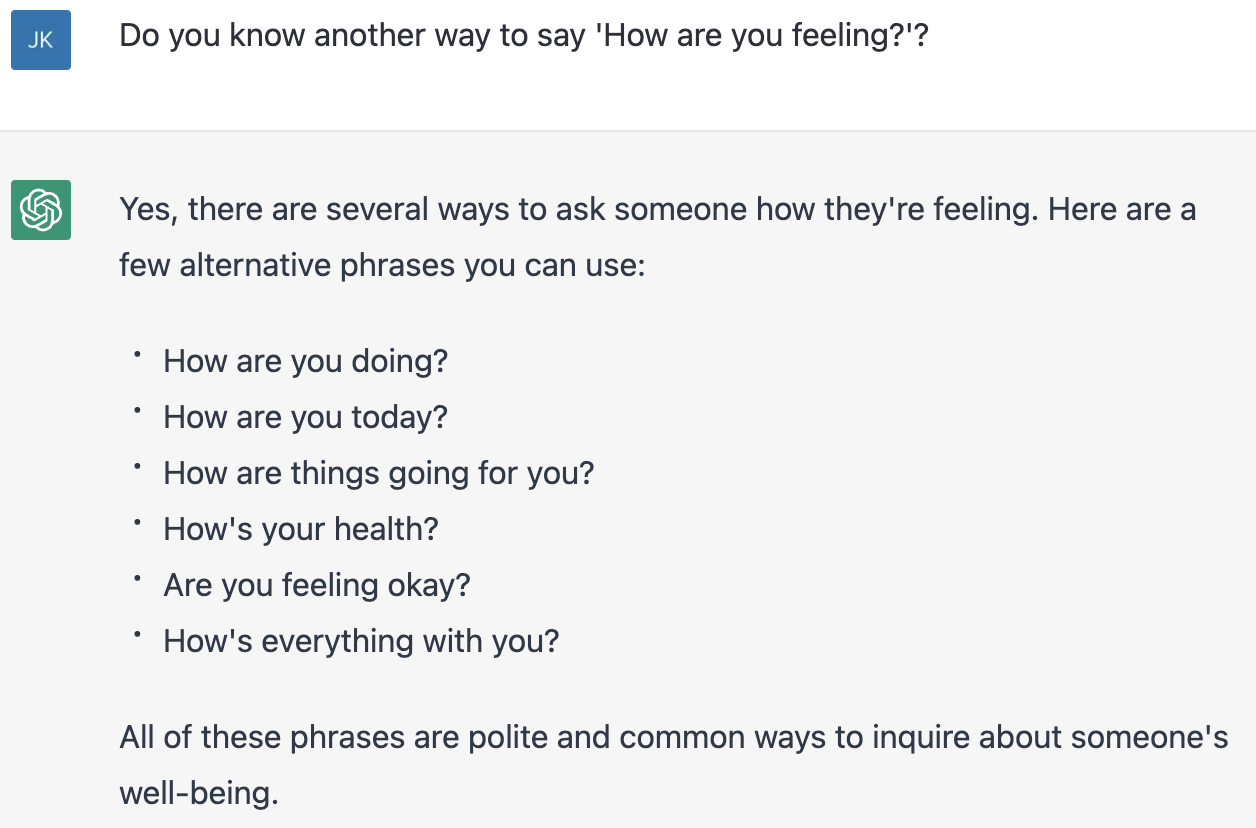Screen dimensions: 1256x828
Task: Click the word "well-being." at the end
Action: click(198, 794)
